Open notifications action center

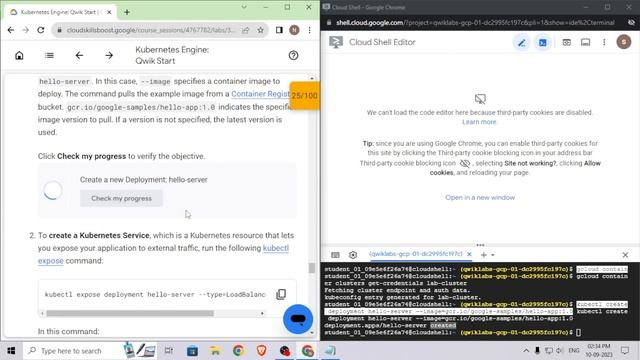tap(625, 351)
